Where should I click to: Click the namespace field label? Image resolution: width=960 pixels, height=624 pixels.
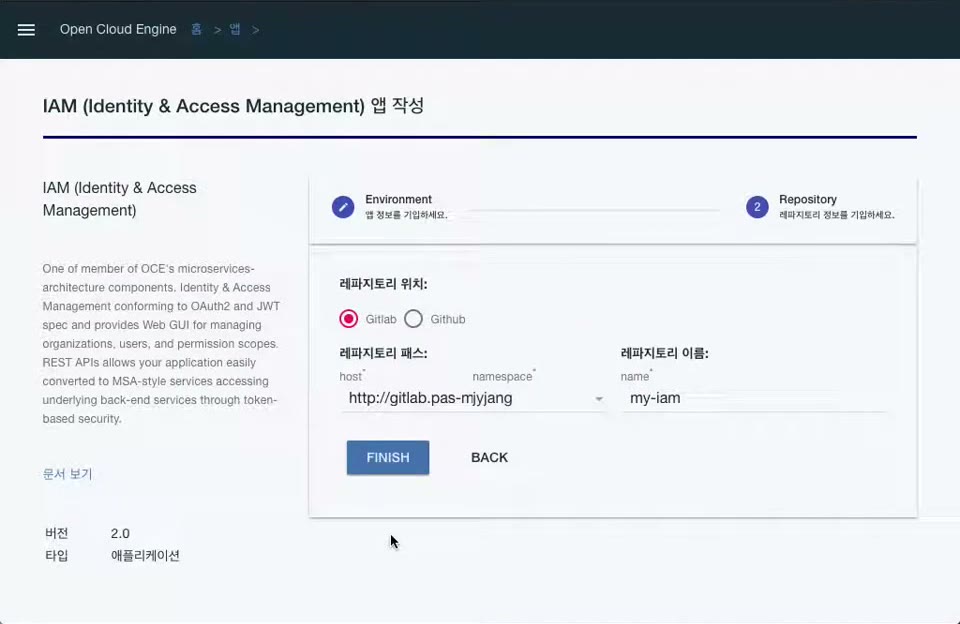503,377
